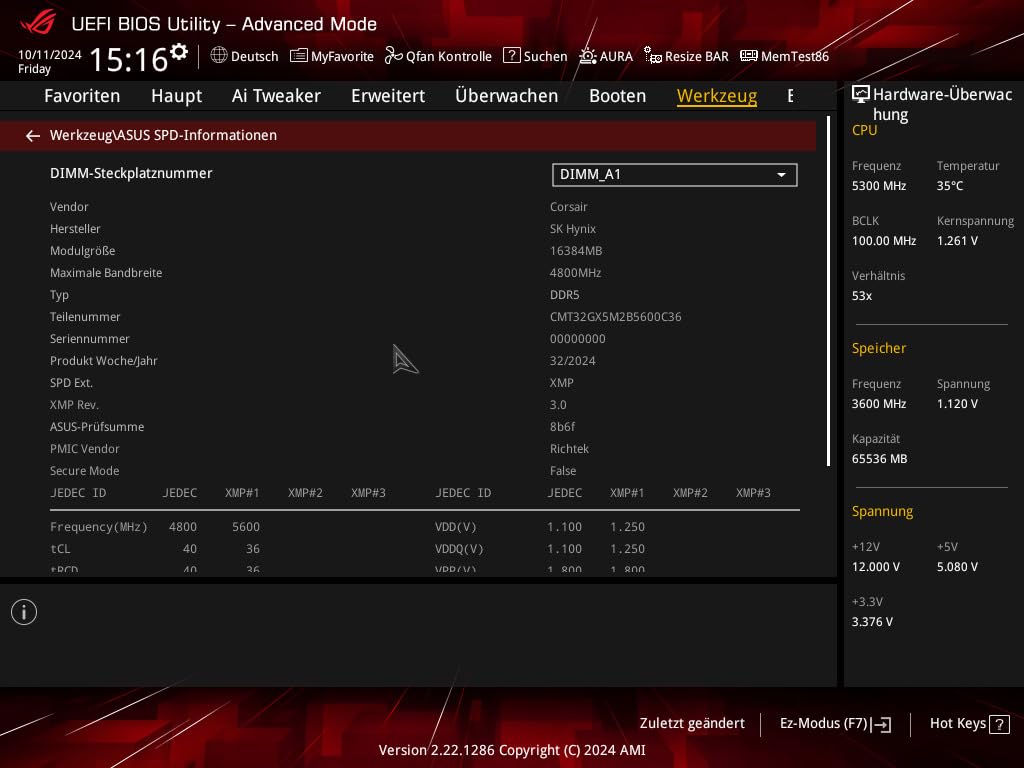
Task: Open the Ai Tweaker tab
Action: coord(276,95)
